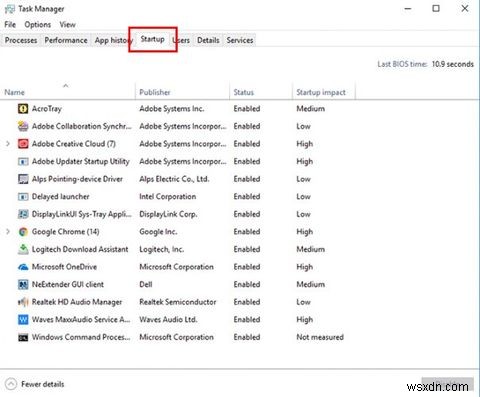Select the Adobe Collaboration Synchr... entry
This screenshot has width=480, height=397.
click(82, 126)
